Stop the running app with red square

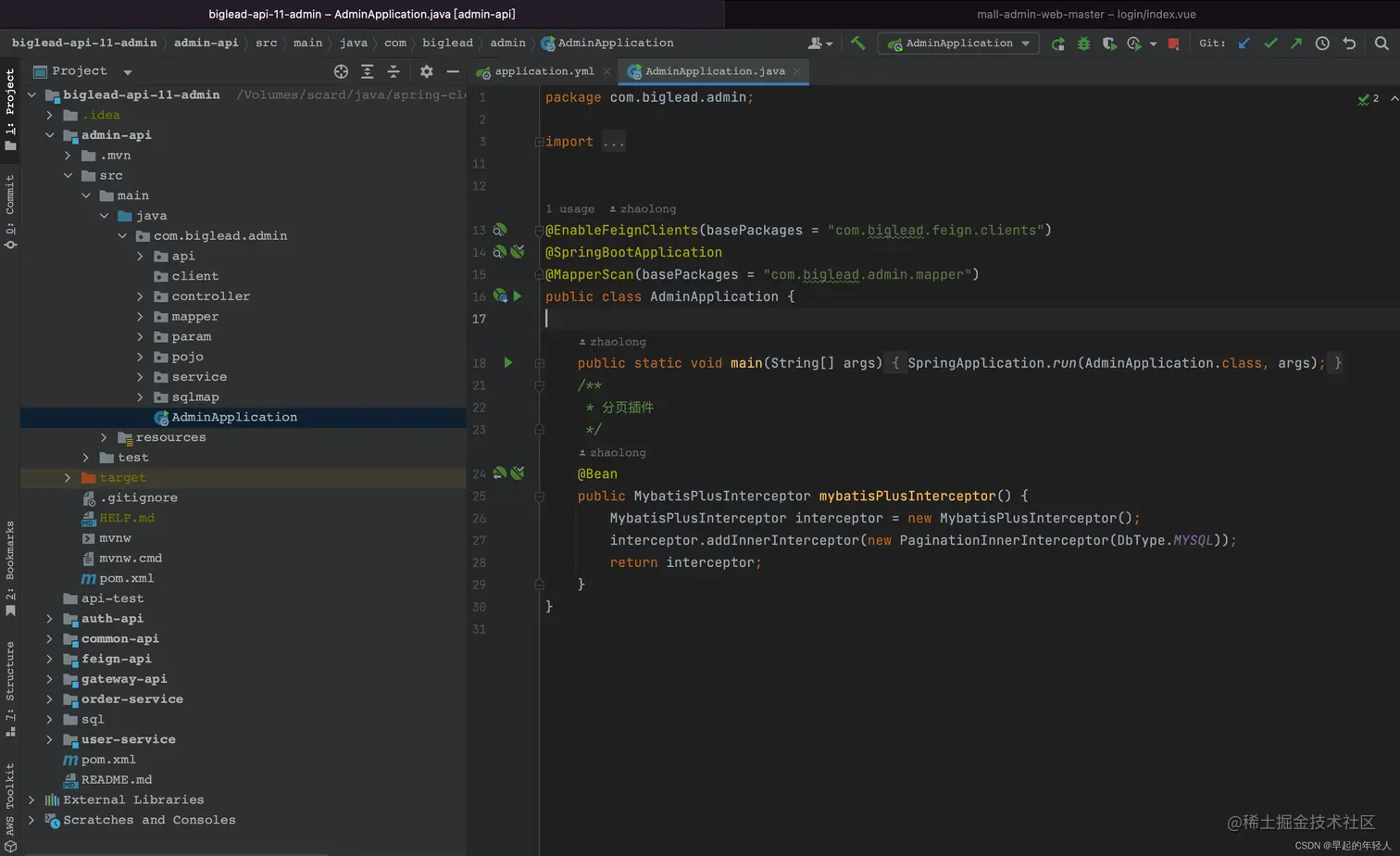pos(1173,44)
